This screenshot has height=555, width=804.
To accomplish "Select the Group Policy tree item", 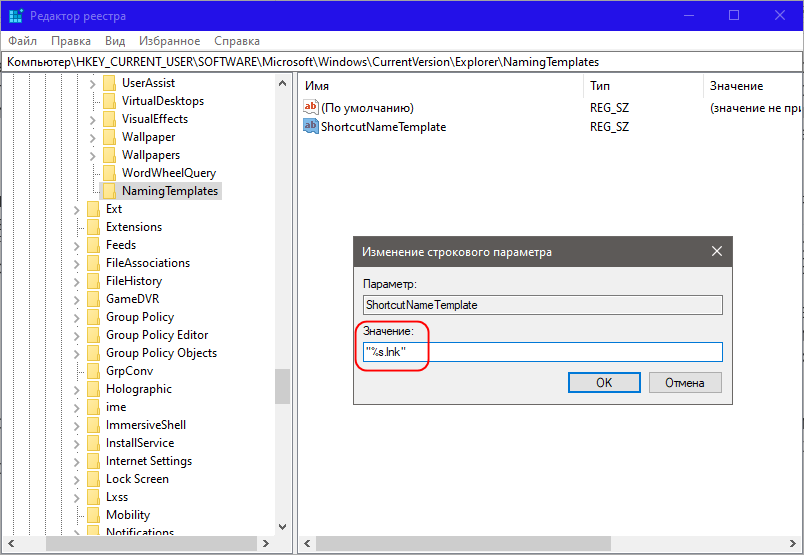I will [x=139, y=317].
